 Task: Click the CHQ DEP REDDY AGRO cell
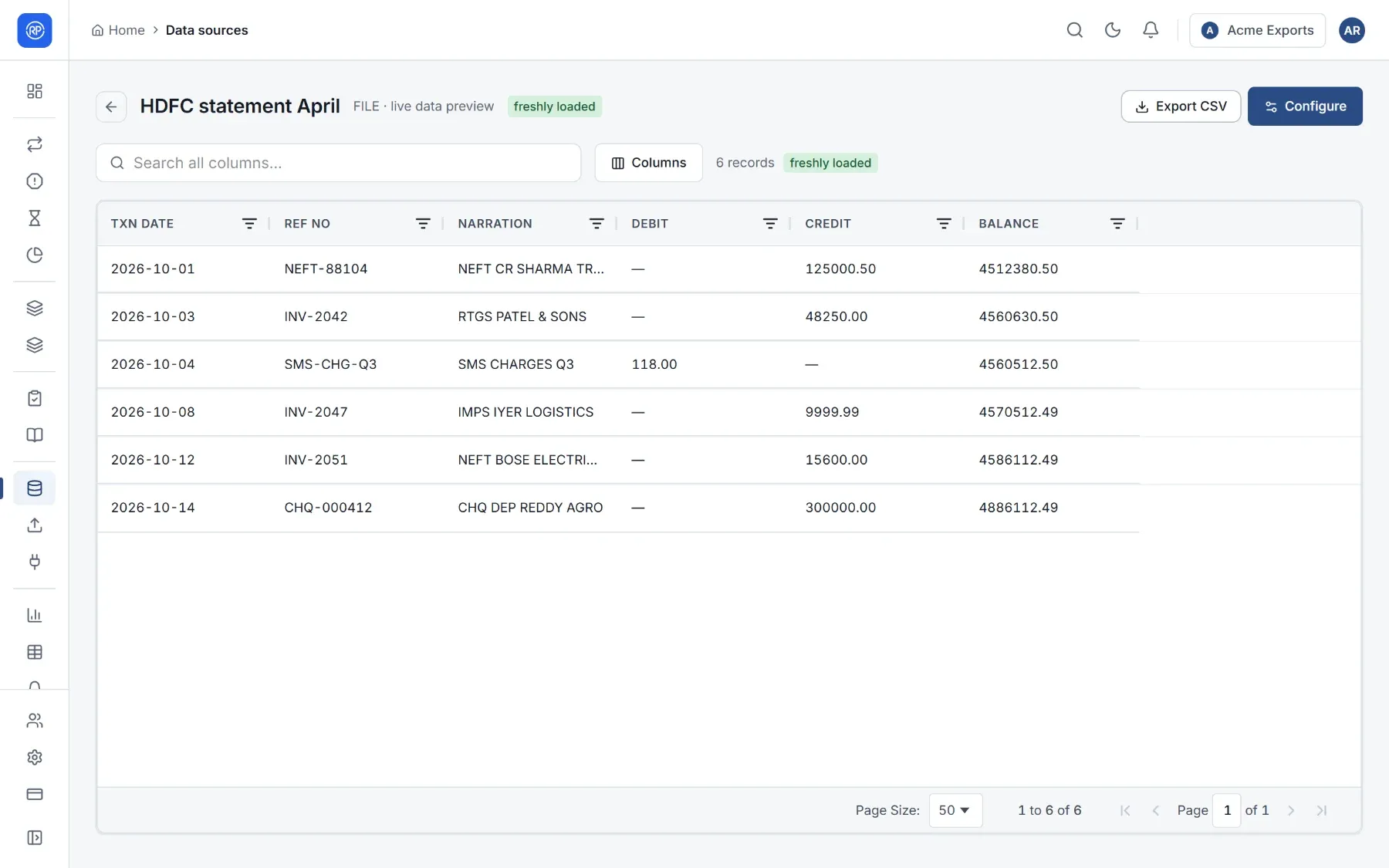pos(530,508)
